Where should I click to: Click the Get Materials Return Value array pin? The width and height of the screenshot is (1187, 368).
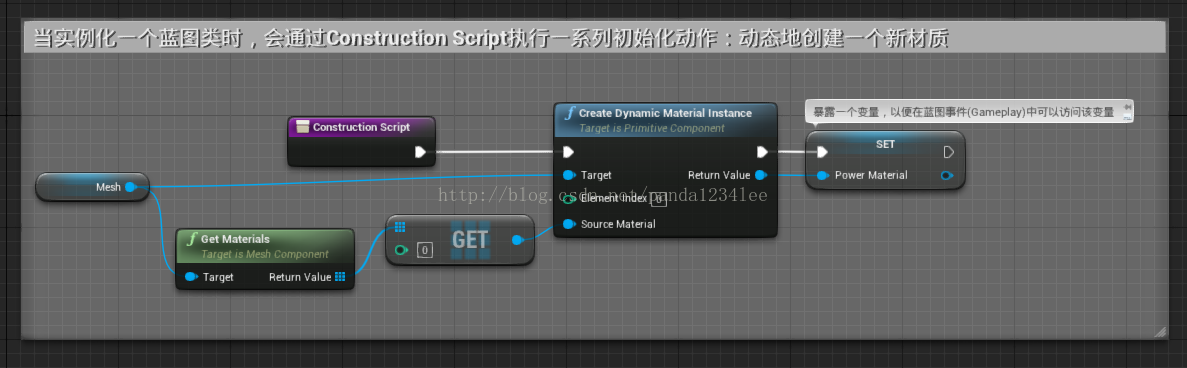click(340, 277)
